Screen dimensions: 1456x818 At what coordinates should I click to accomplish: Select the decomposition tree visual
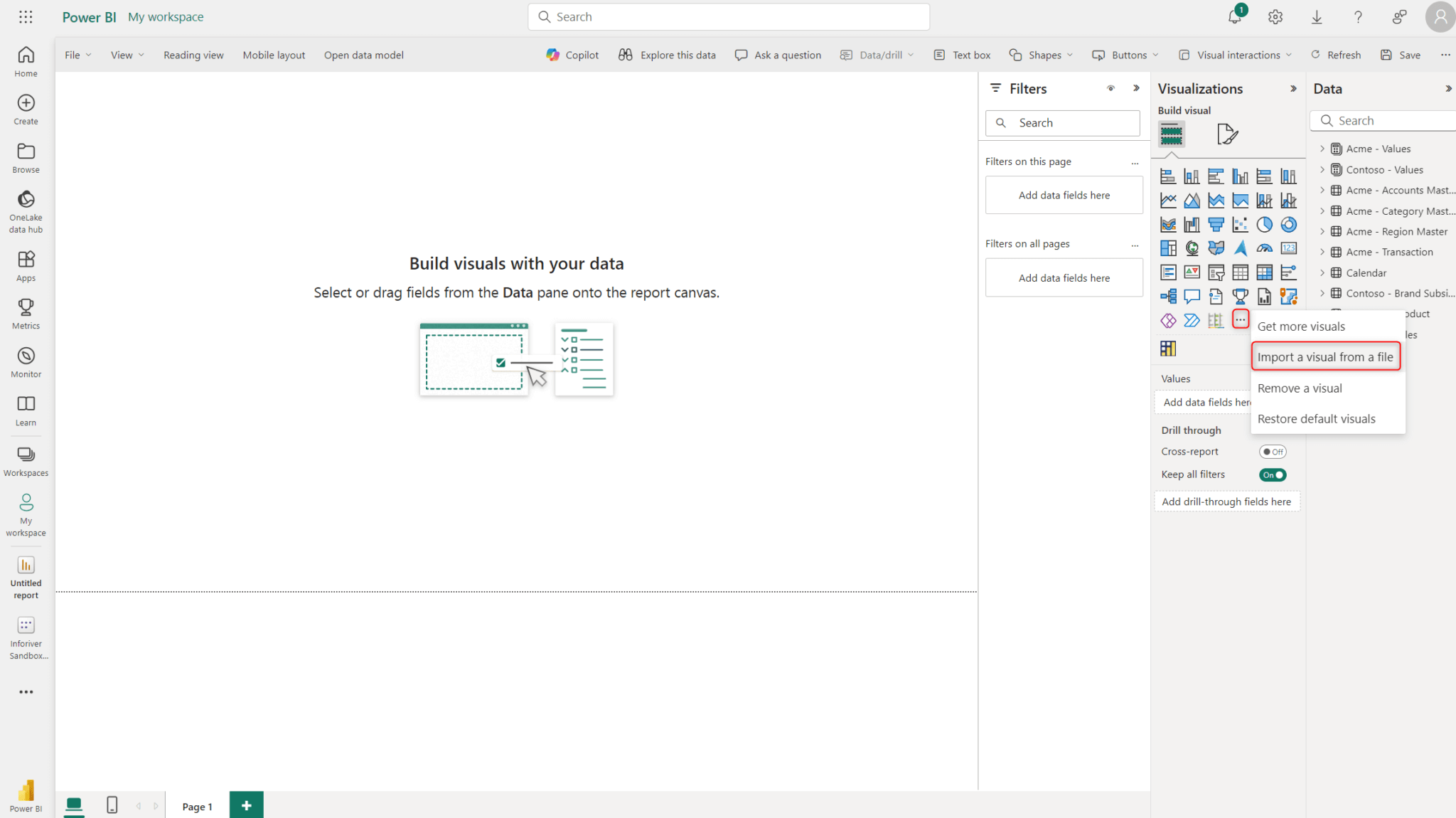pyautogui.click(x=1168, y=296)
